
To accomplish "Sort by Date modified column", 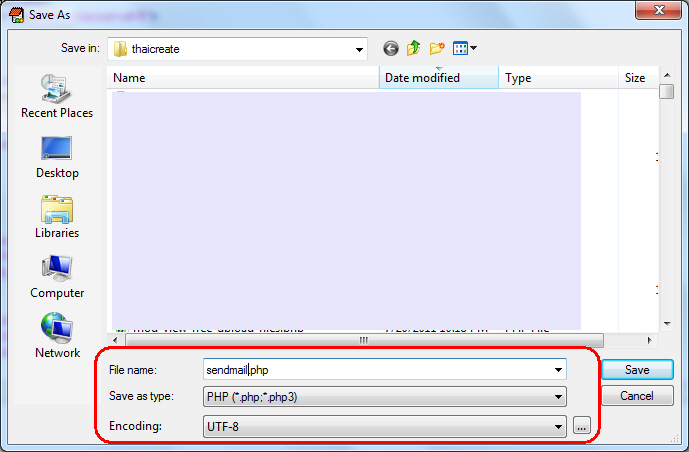I will pos(439,78).
